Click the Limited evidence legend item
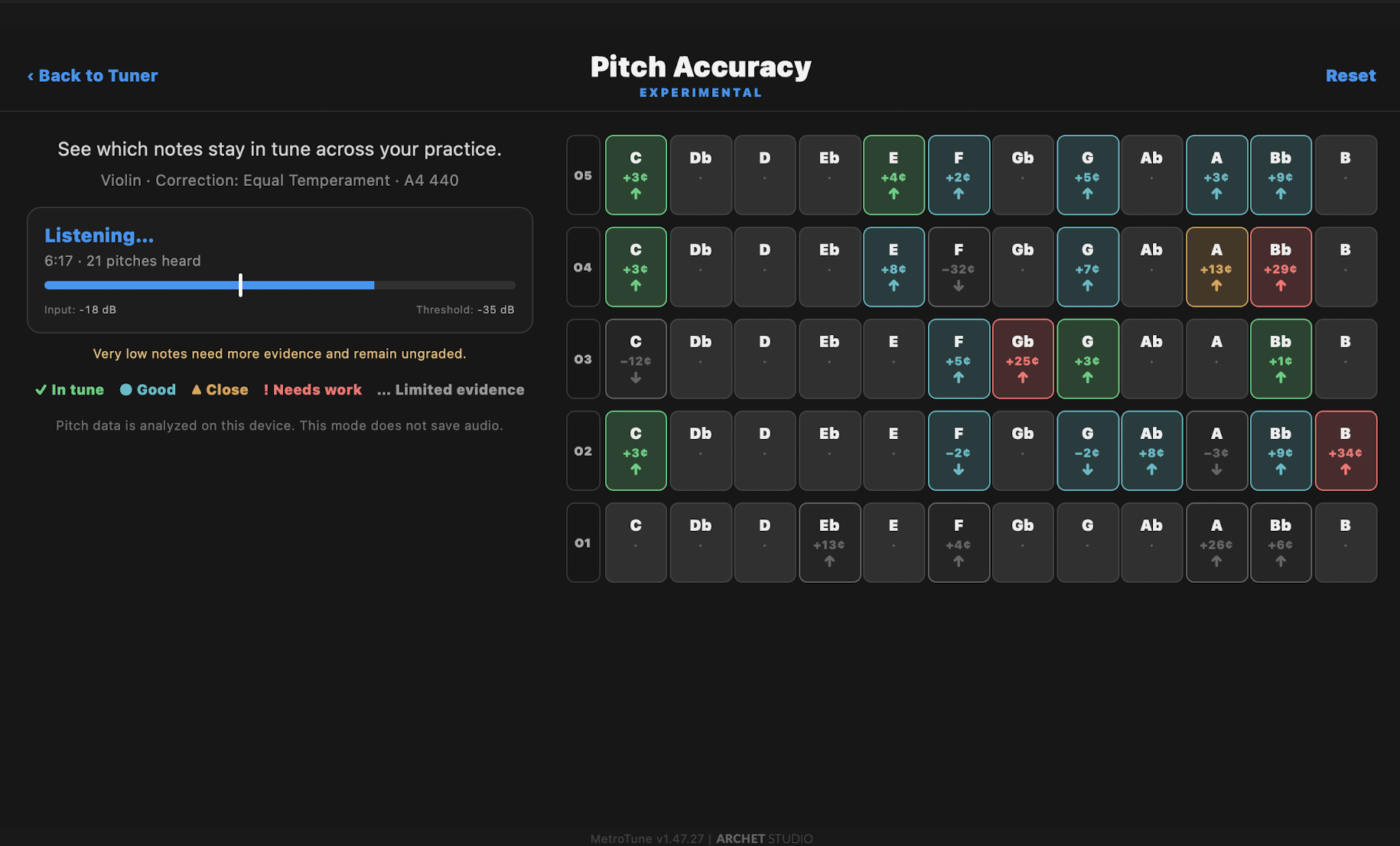This screenshot has width=1400, height=846. point(451,390)
